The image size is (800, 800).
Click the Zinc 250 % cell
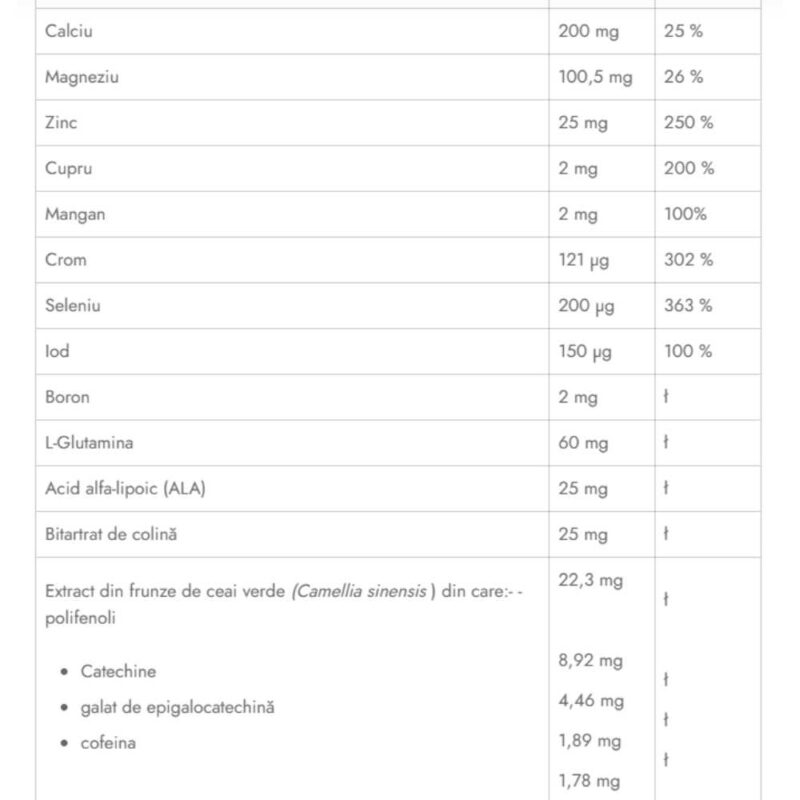pos(688,122)
